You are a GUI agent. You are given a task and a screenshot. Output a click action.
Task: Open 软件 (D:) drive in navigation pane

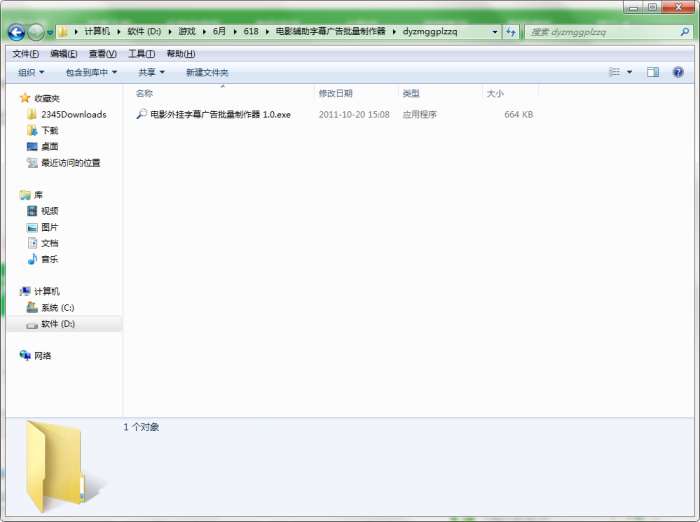pos(58,324)
